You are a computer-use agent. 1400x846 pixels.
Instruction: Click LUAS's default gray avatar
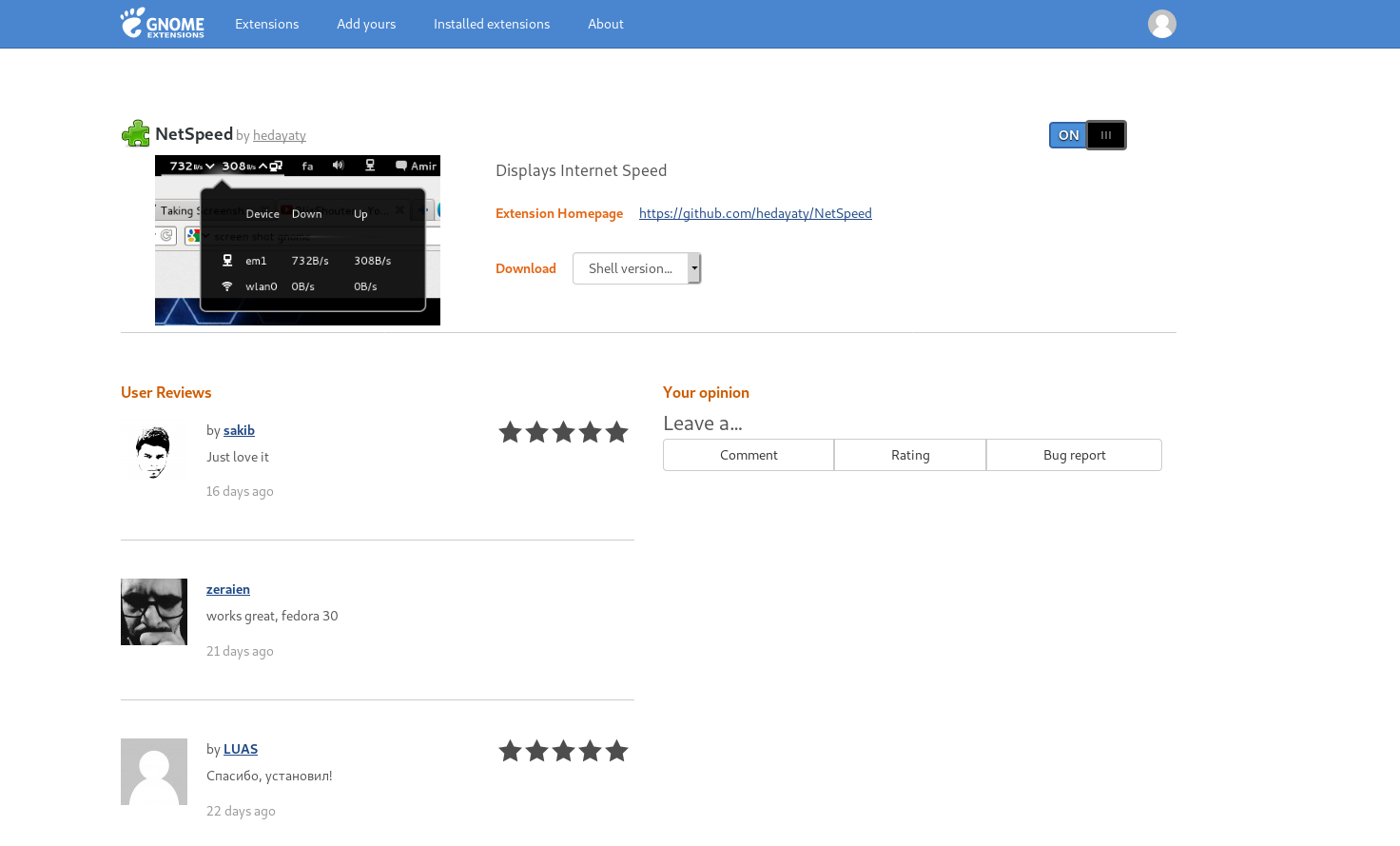(x=154, y=772)
